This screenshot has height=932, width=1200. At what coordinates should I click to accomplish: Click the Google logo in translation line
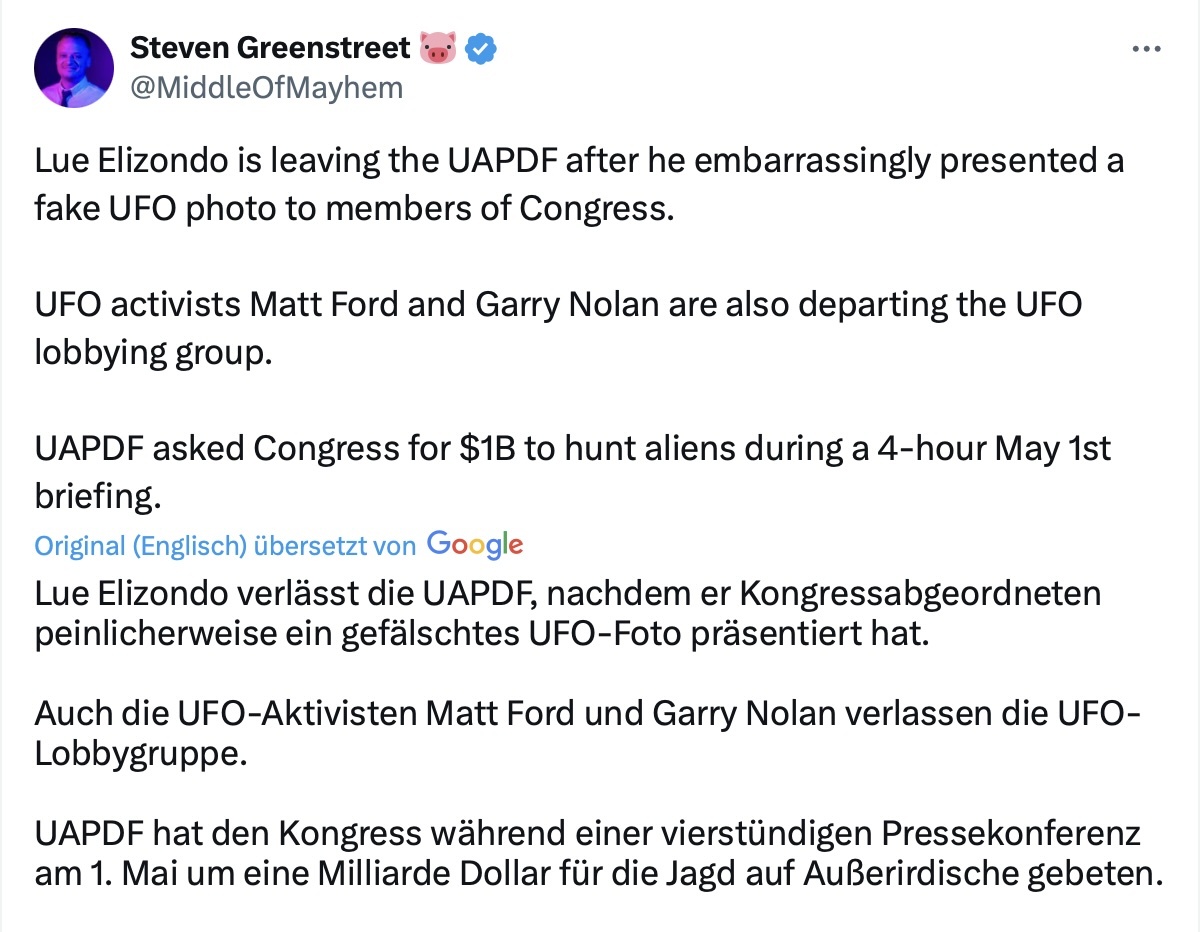click(474, 544)
